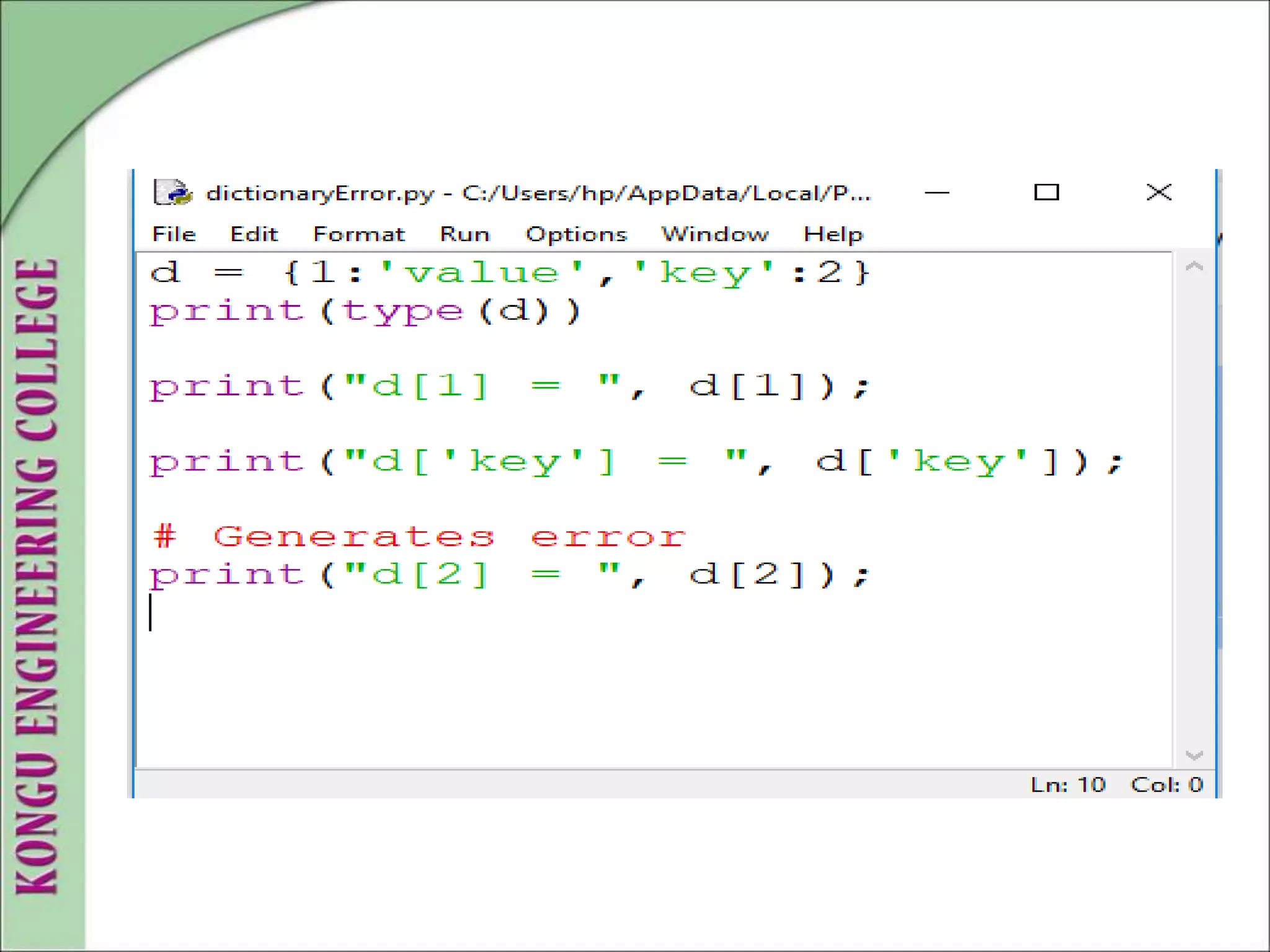Image resolution: width=1270 pixels, height=952 pixels.
Task: Minimize the dictionaryError.py window
Action: click(x=936, y=193)
